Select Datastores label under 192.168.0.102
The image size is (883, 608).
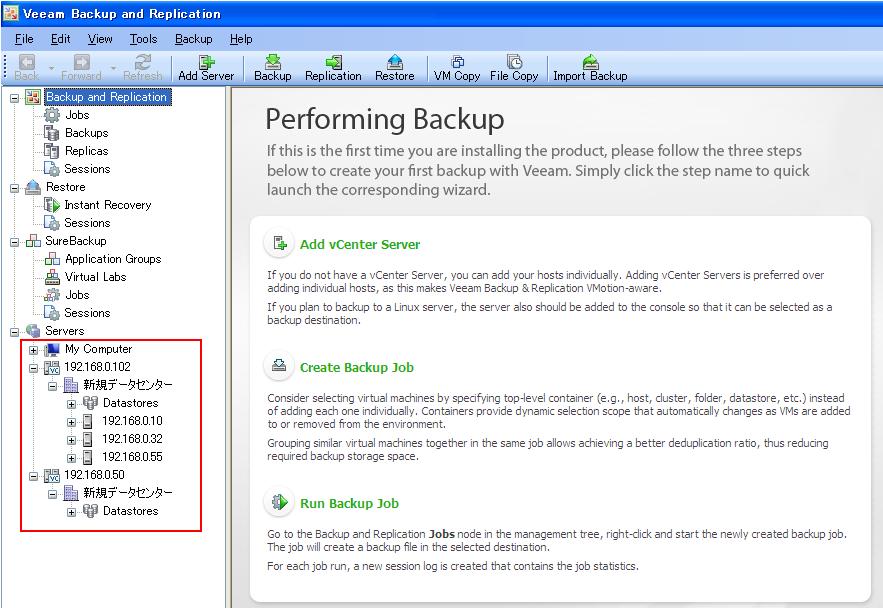click(131, 403)
